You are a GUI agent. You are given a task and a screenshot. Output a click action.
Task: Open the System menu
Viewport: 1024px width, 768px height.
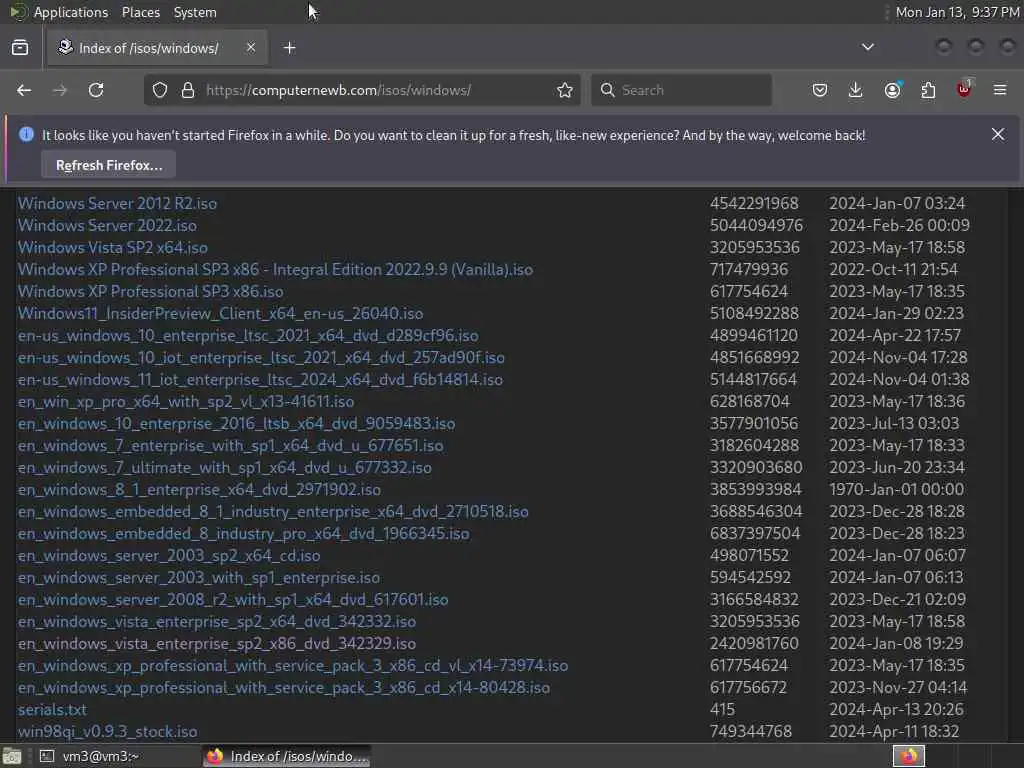[x=195, y=12]
